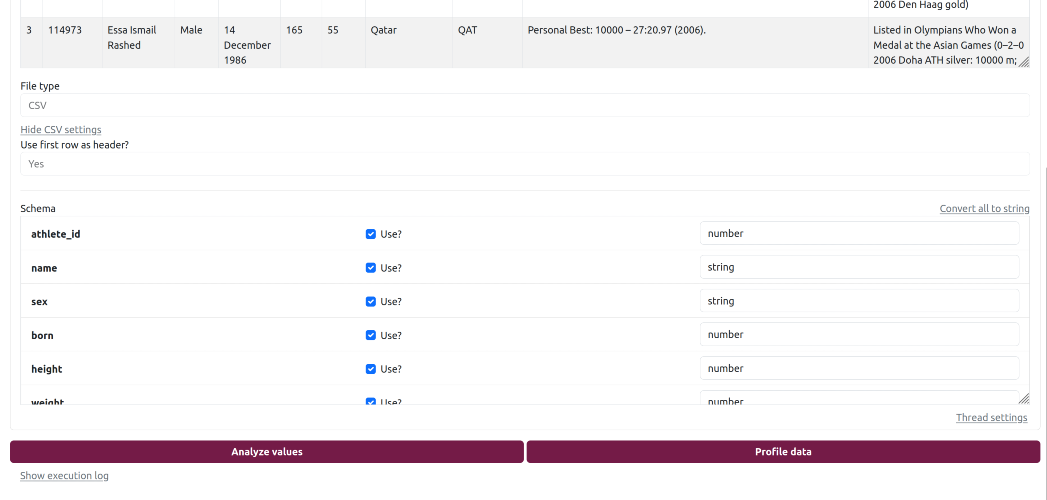Click 14 December 1986 birth date cell
This screenshot has height=500, width=1047.
pos(249,43)
